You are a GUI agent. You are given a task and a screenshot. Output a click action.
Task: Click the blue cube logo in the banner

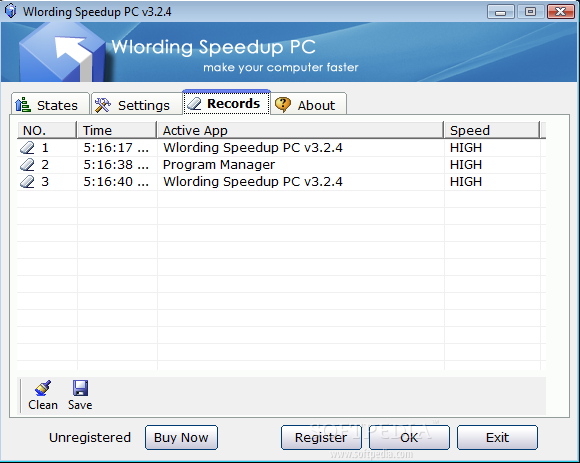[x=63, y=52]
